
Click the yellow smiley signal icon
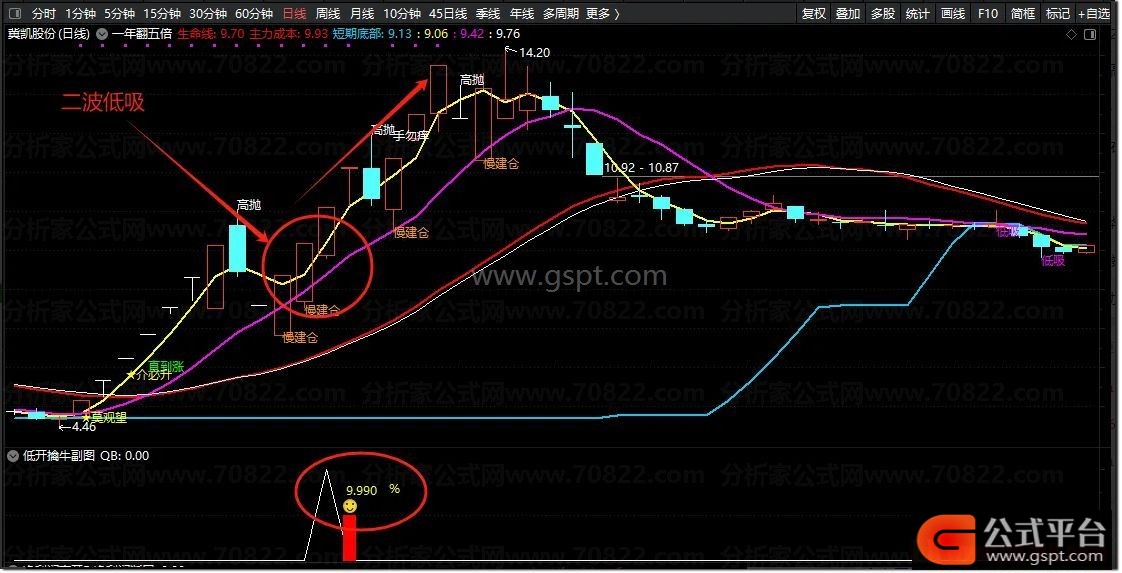tap(350, 506)
